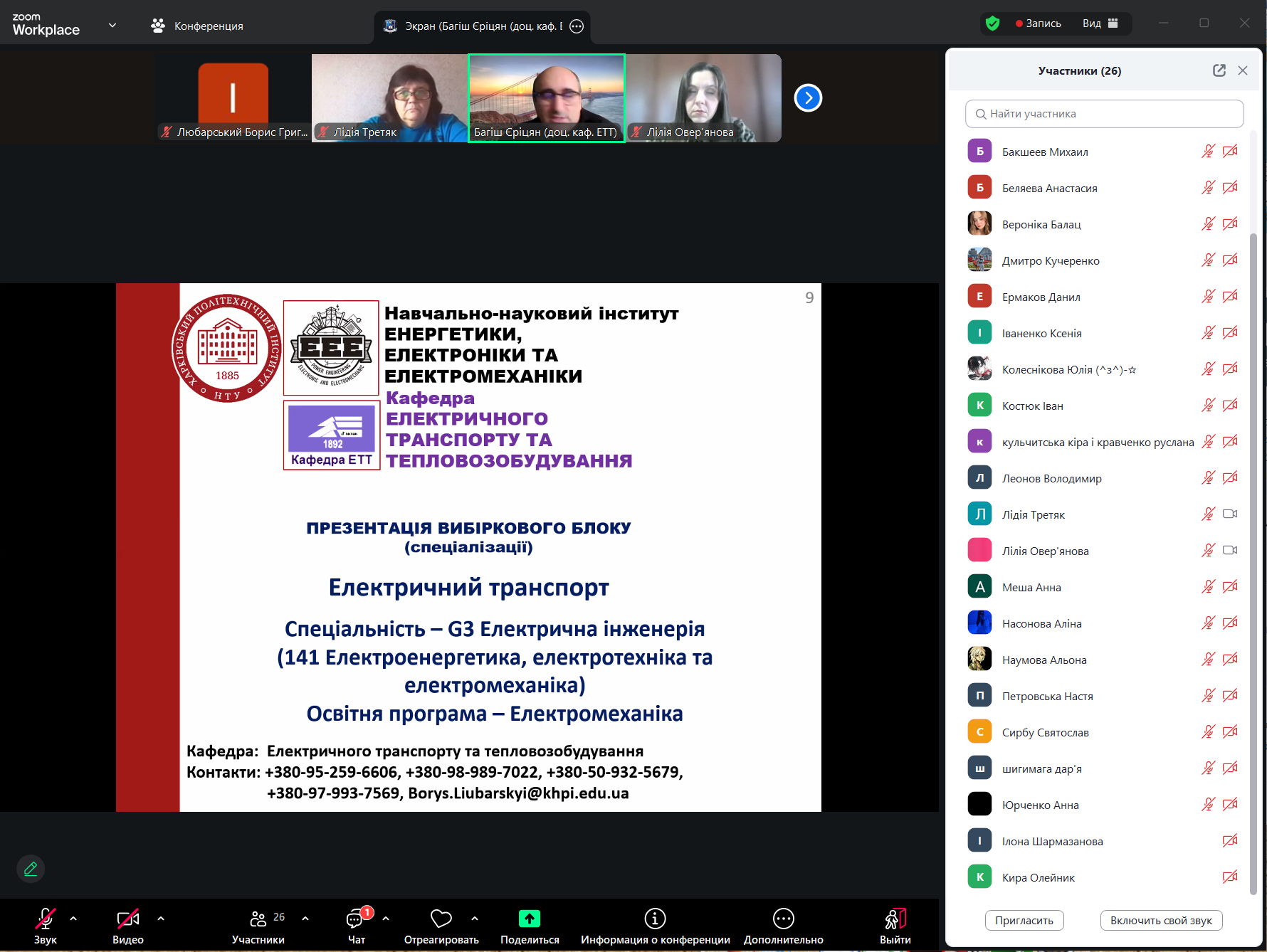Click Насонова Аліна's muted microphone icon

pos(1208,623)
